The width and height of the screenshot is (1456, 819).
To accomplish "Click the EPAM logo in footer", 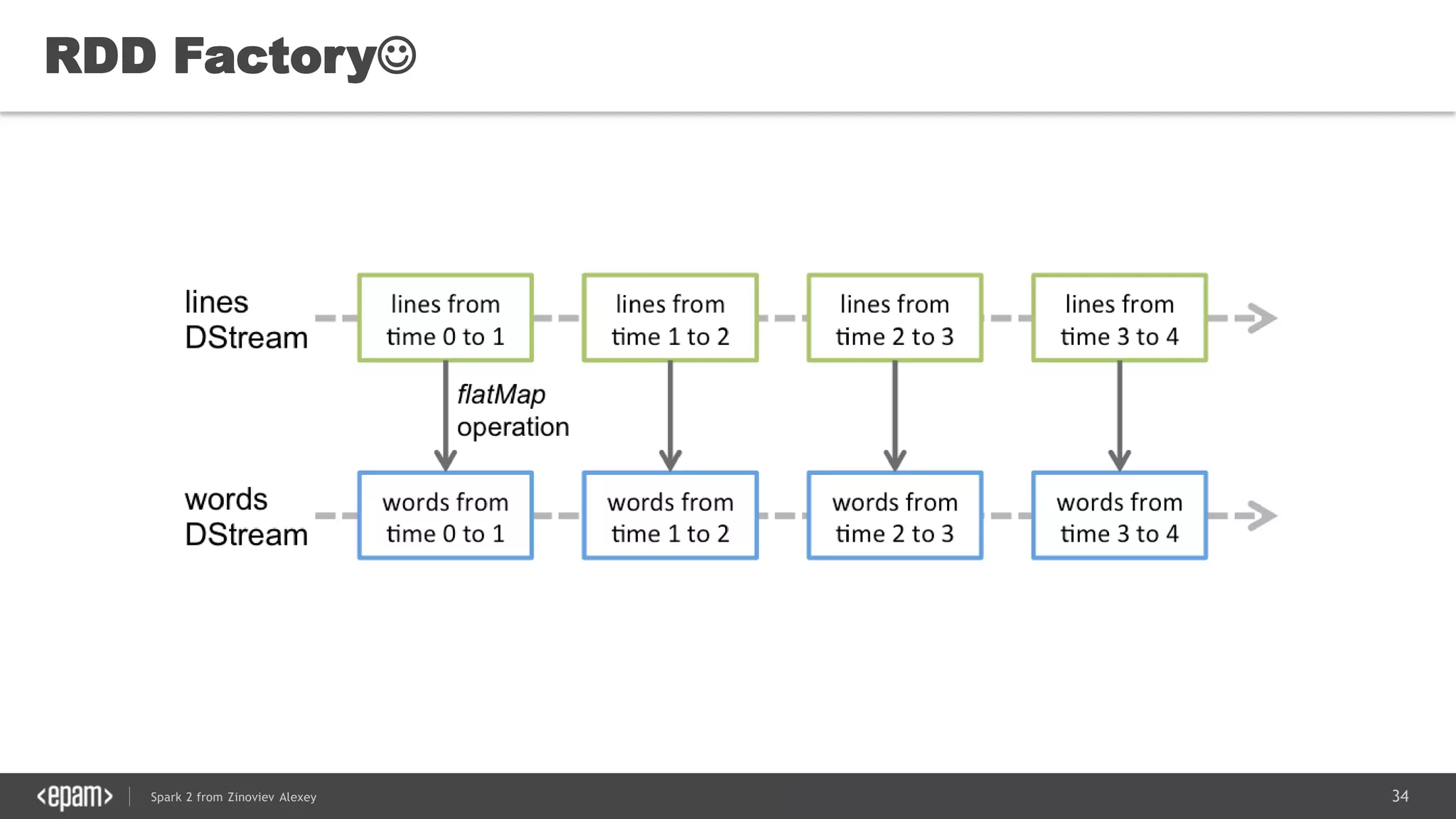I will coord(75,797).
